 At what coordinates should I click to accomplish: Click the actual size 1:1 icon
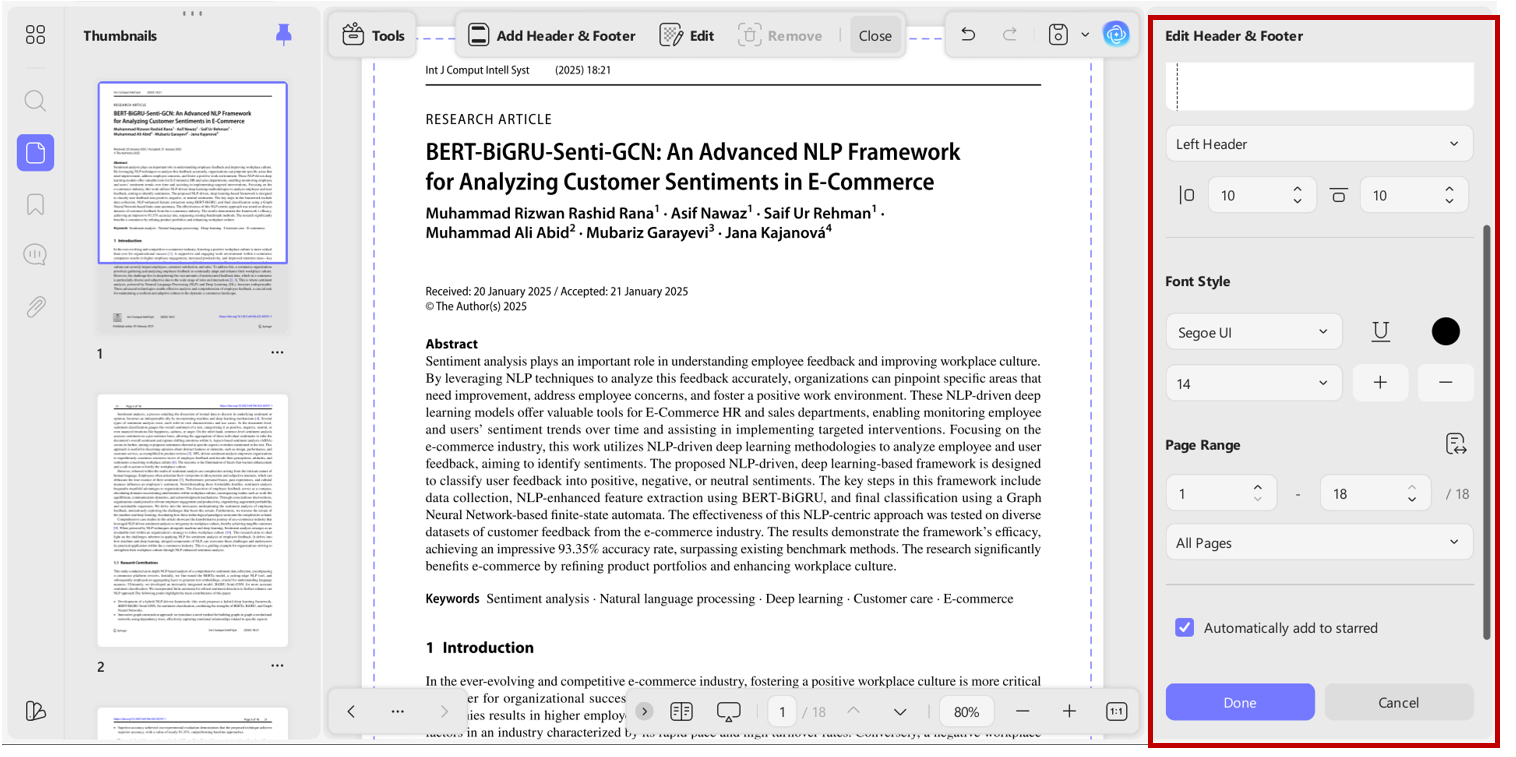click(x=1116, y=711)
